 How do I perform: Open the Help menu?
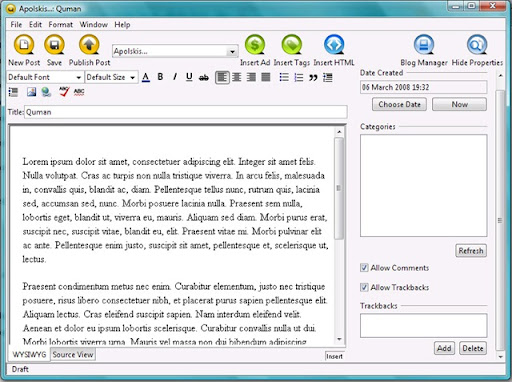(x=122, y=25)
